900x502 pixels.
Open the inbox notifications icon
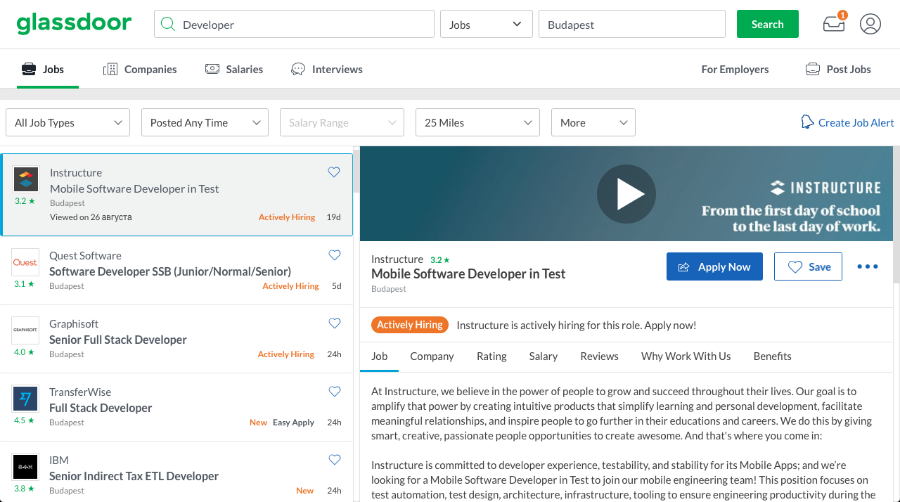tap(834, 24)
